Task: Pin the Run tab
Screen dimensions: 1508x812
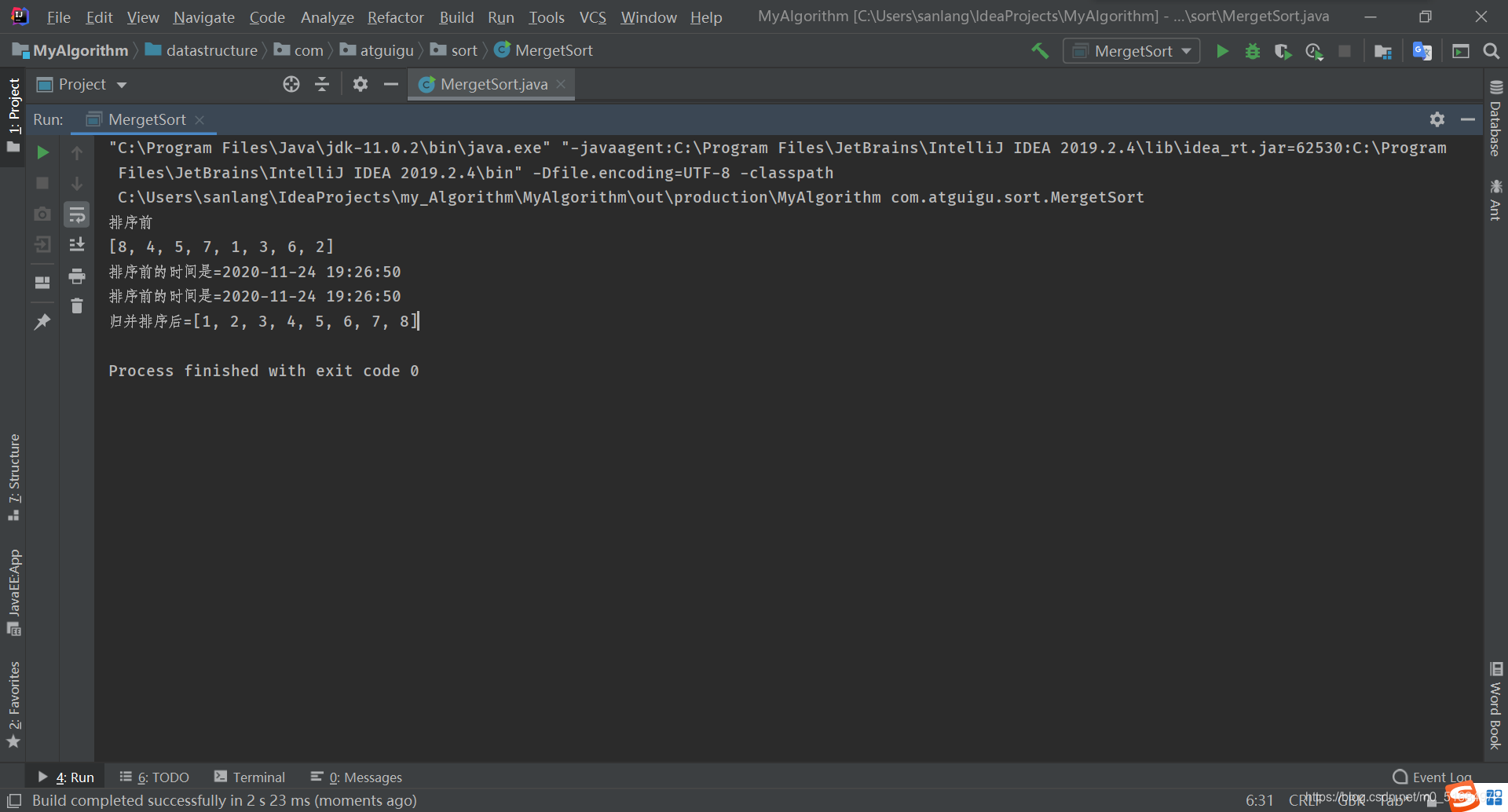Action: pos(43,321)
